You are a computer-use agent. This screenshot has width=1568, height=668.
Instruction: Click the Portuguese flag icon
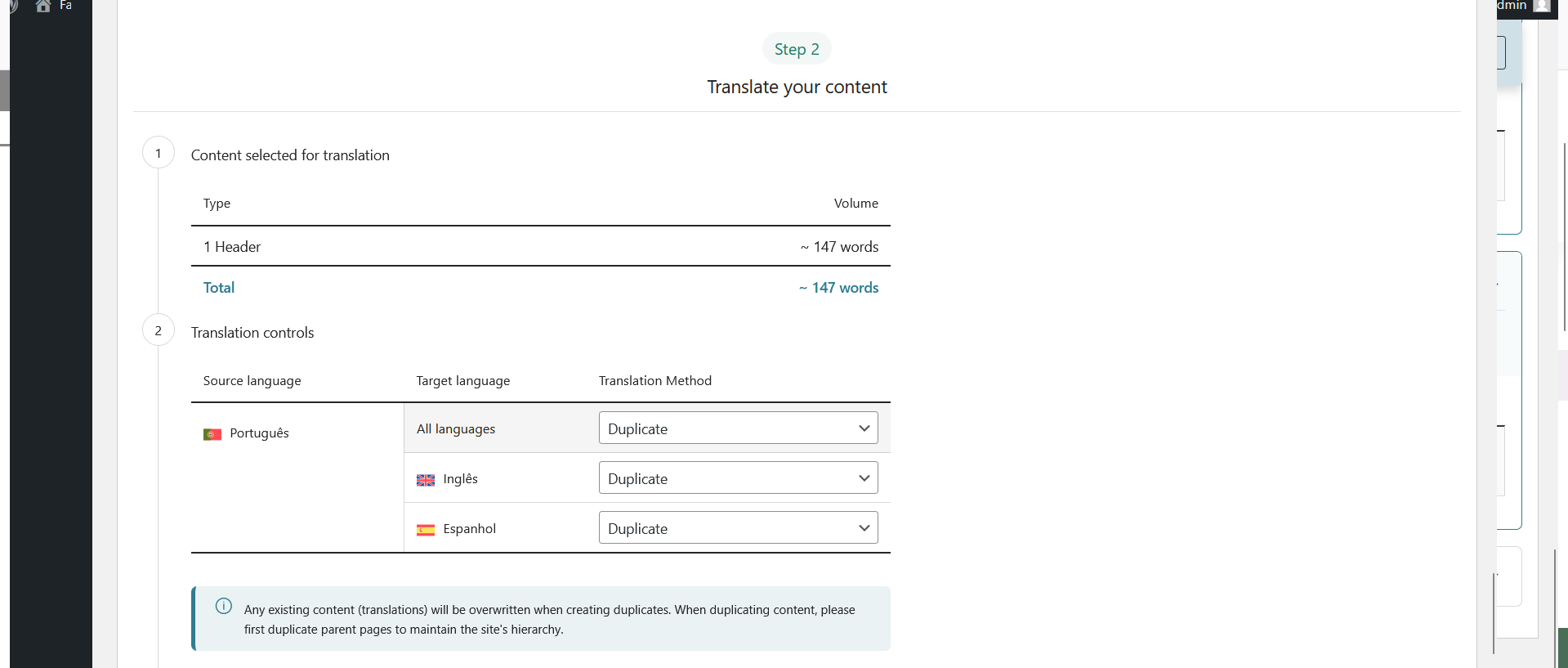point(212,434)
